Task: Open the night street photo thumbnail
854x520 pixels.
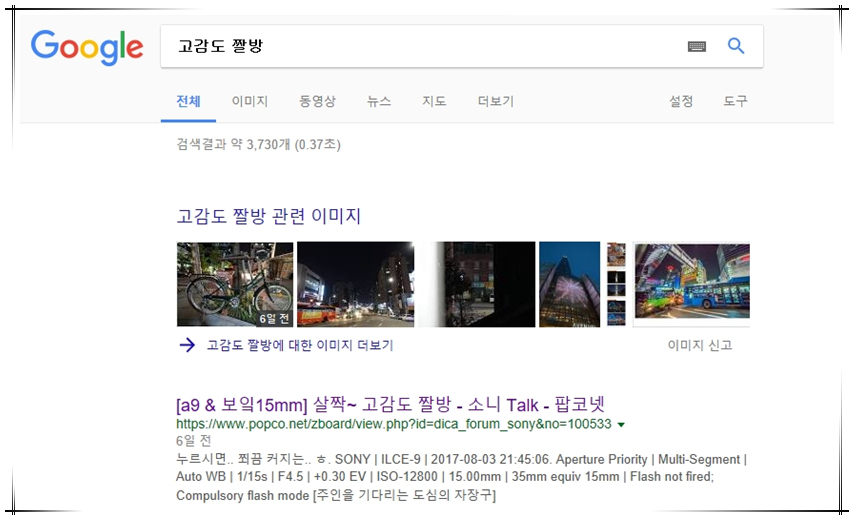Action: coord(355,284)
